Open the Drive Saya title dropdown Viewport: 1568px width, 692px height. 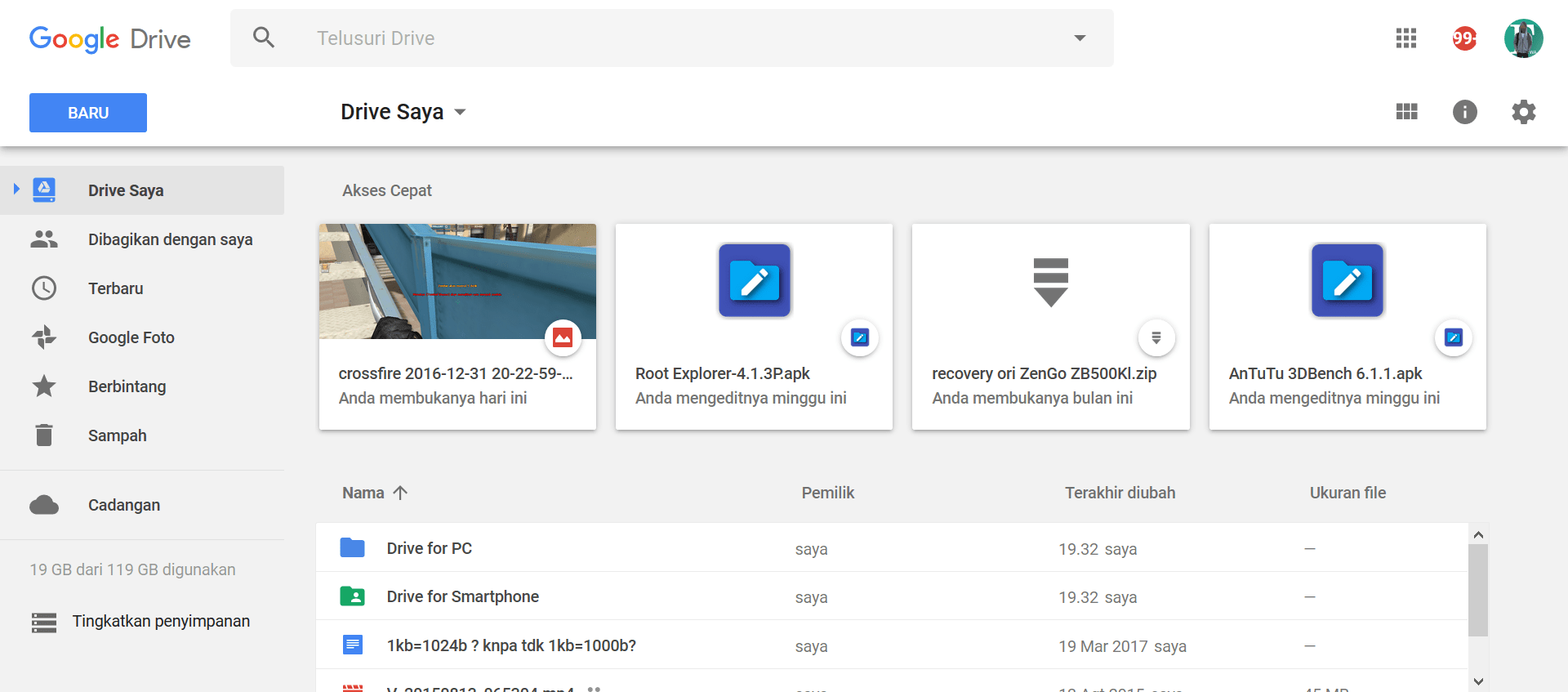pos(460,112)
